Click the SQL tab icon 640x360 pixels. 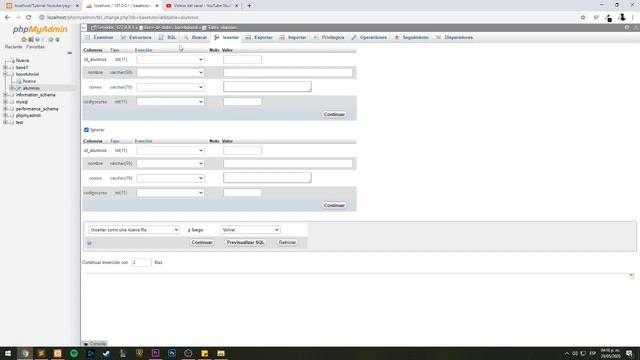tap(161, 38)
